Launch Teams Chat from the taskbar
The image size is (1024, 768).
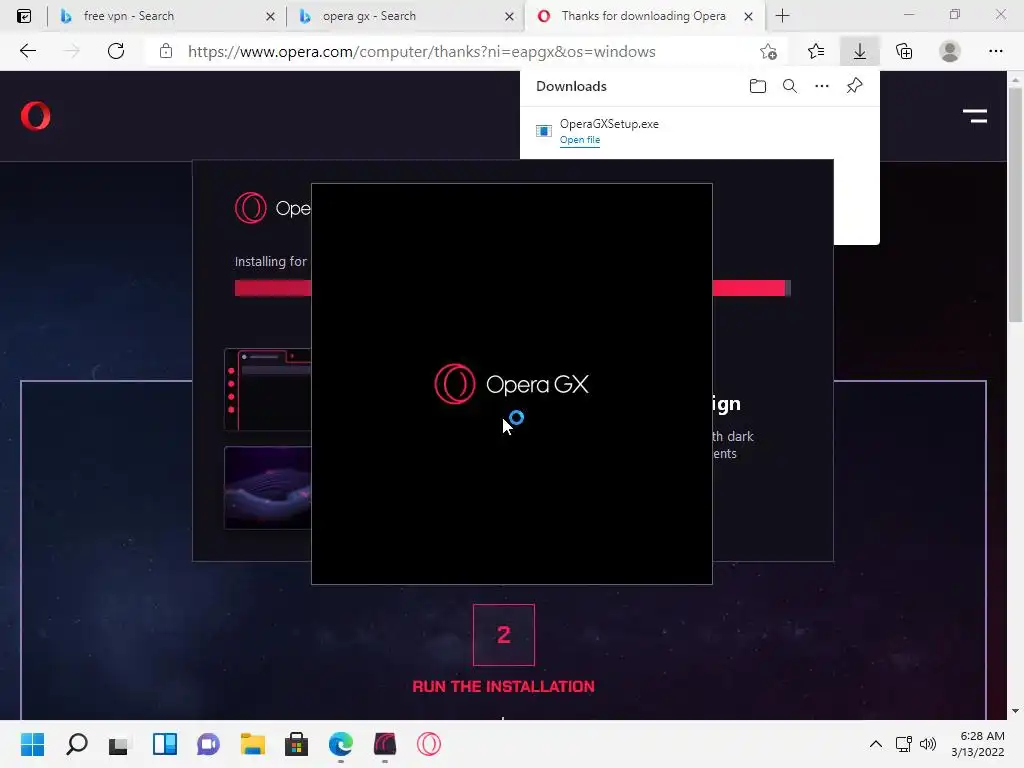(x=208, y=744)
